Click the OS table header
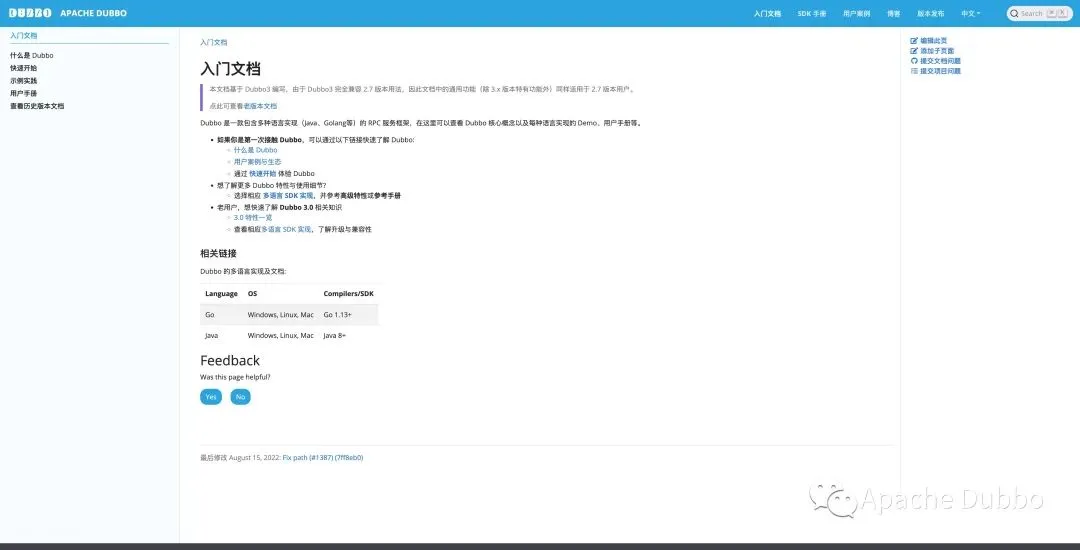The width and height of the screenshot is (1080, 550). pos(252,294)
